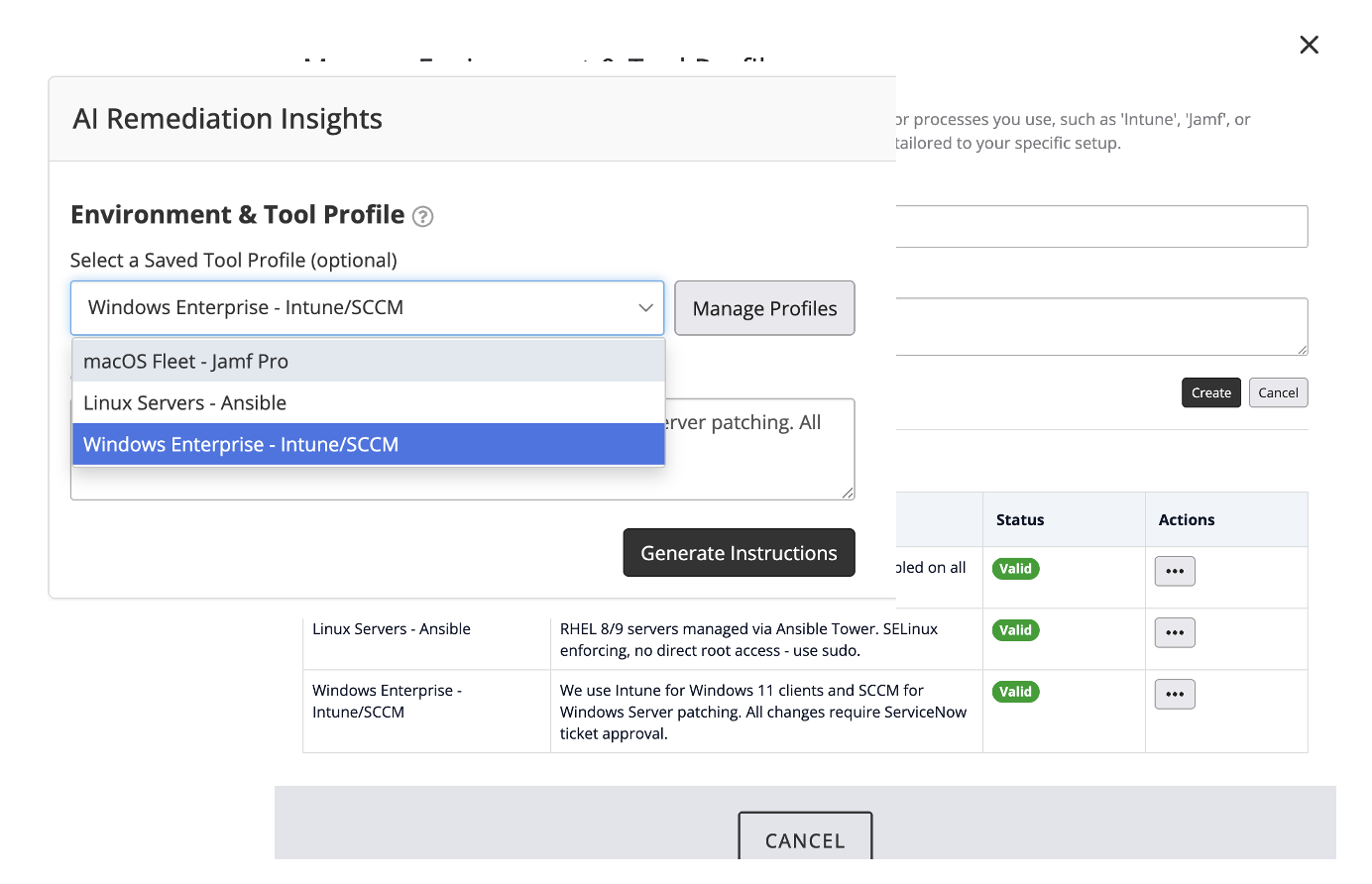Click the Create button

(1210, 393)
